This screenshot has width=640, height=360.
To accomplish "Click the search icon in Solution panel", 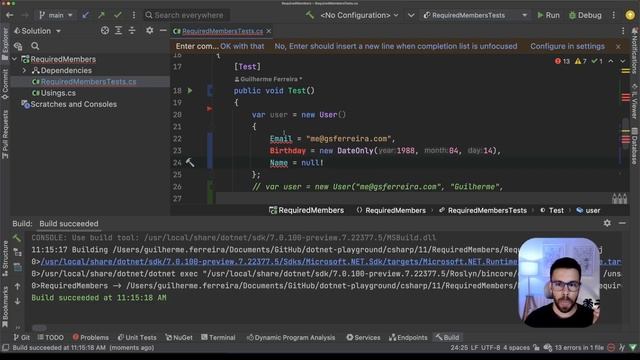I will 35,46.
